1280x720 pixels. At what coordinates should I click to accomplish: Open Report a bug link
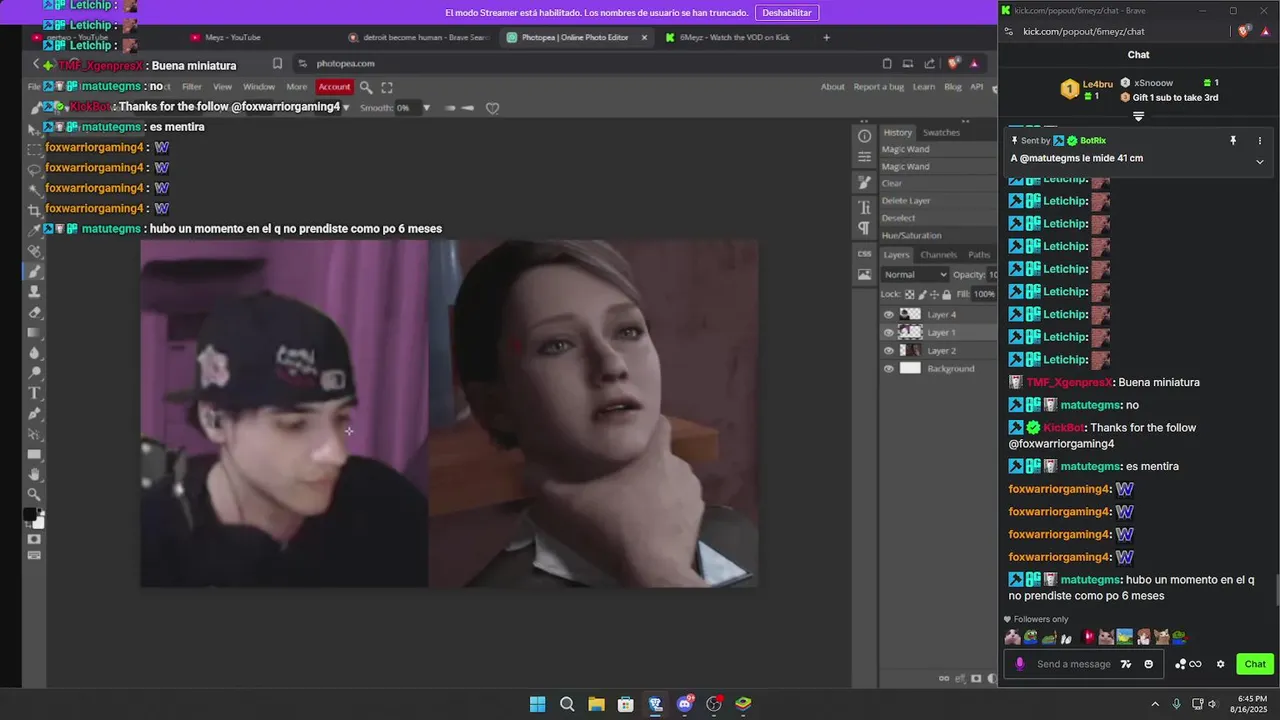click(879, 87)
